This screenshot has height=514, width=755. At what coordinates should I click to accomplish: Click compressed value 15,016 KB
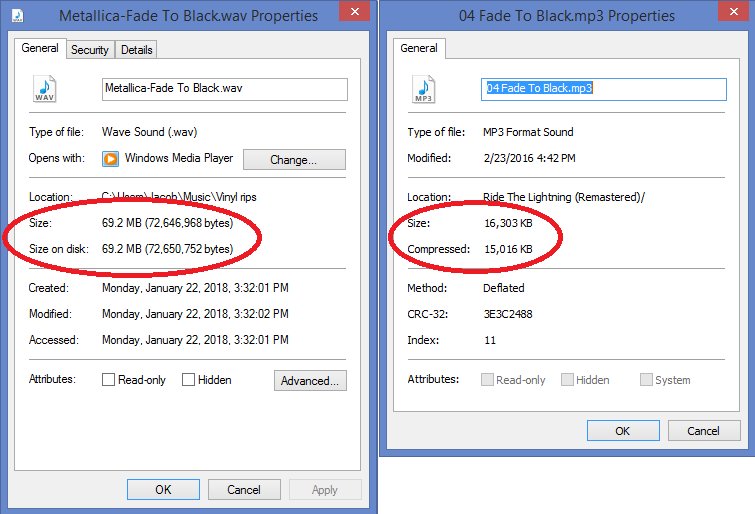point(508,249)
